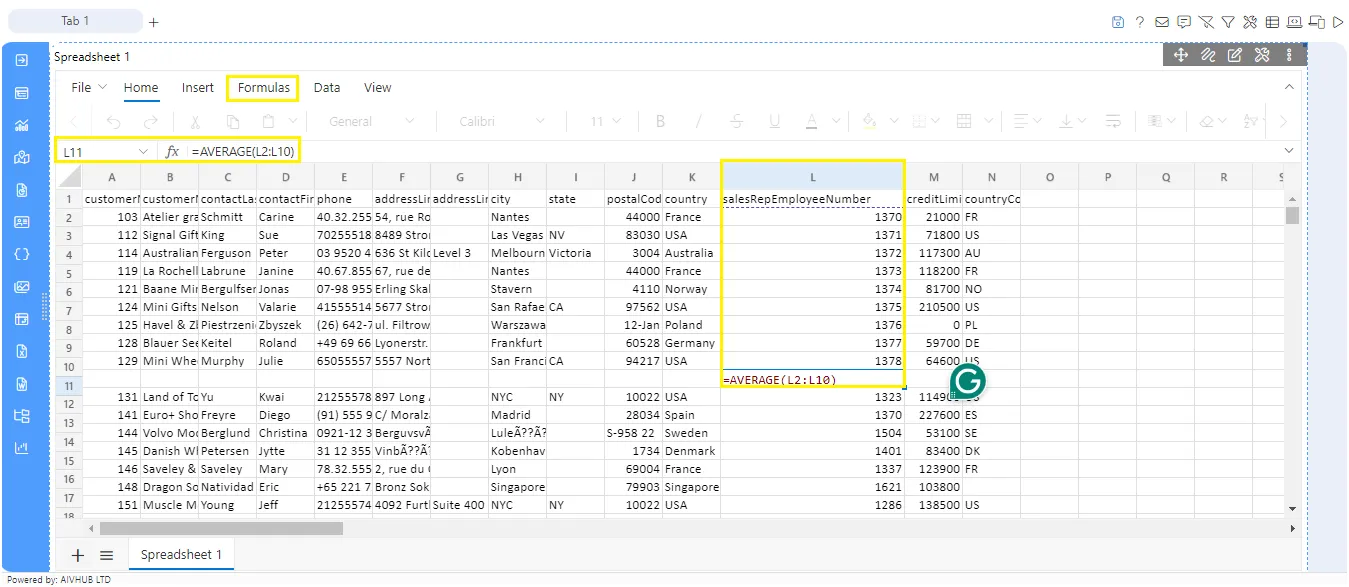Click the filter funnel icon in the top bar
The image size is (1349, 587).
[x=1227, y=21]
